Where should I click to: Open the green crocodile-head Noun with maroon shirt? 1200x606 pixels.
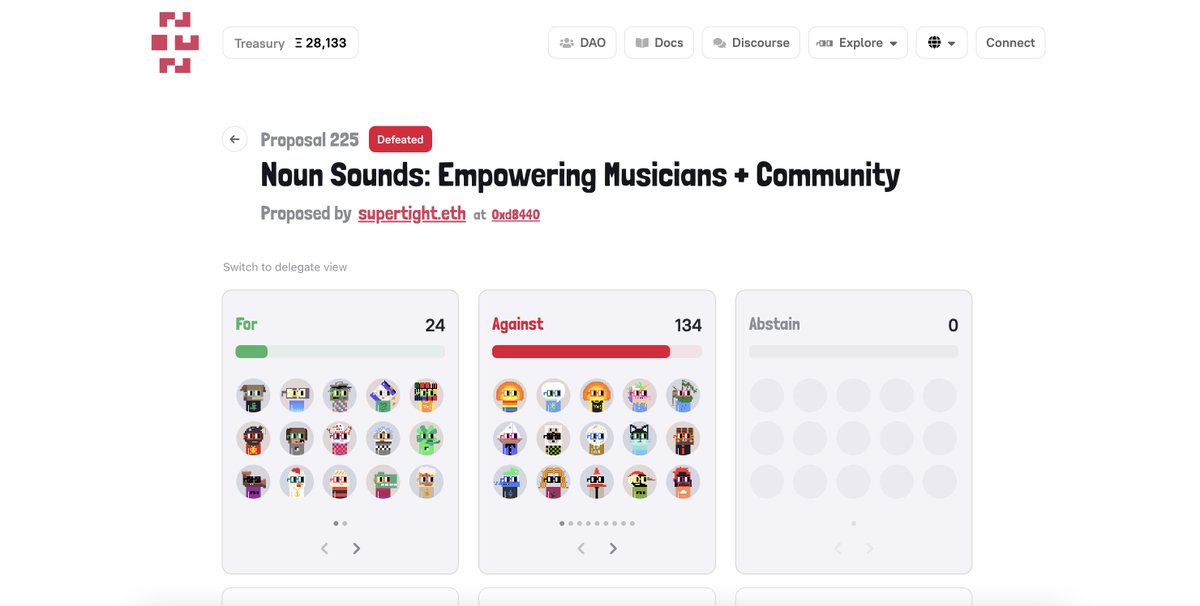(x=383, y=482)
